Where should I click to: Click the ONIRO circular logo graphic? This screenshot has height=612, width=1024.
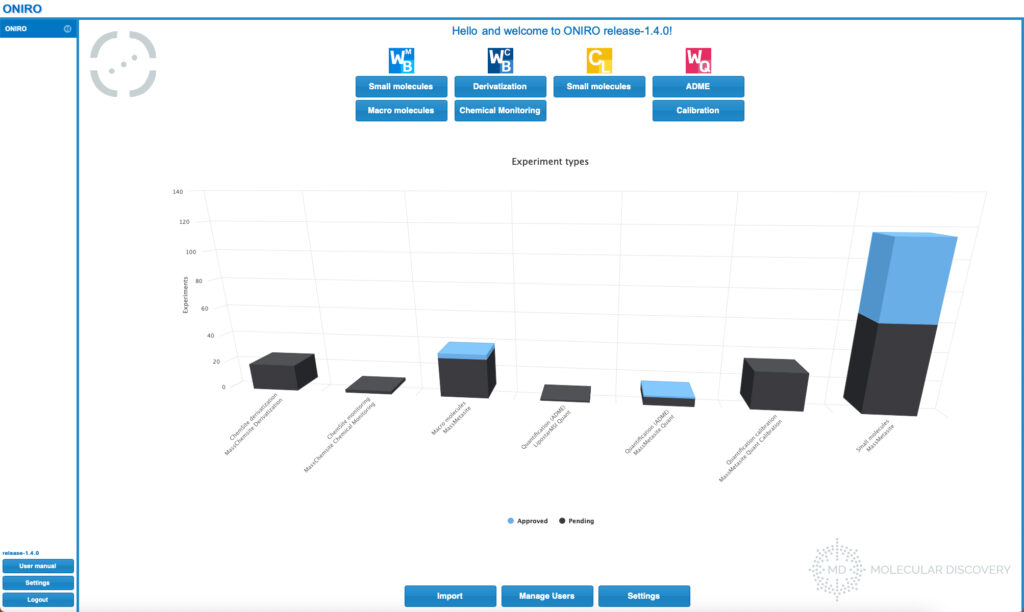pos(122,63)
